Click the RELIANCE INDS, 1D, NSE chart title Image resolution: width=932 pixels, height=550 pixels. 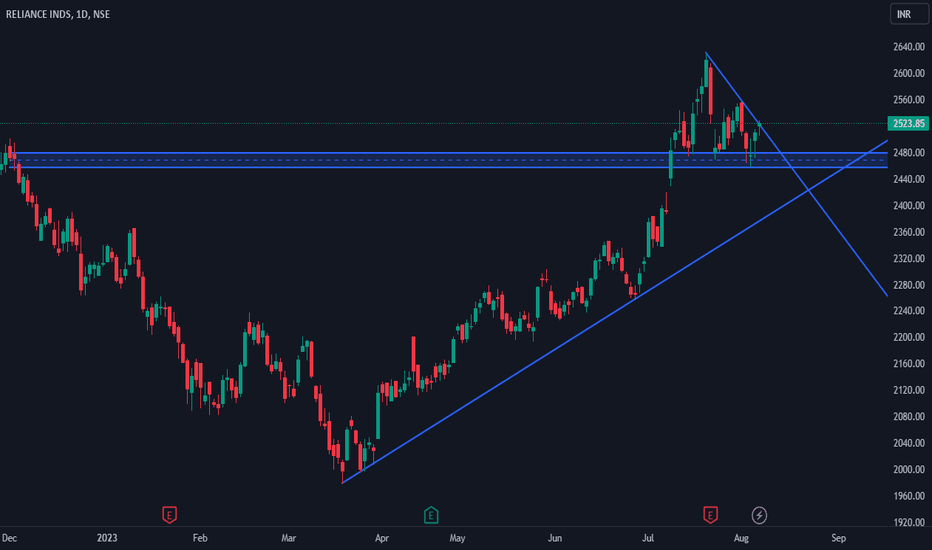tap(58, 14)
